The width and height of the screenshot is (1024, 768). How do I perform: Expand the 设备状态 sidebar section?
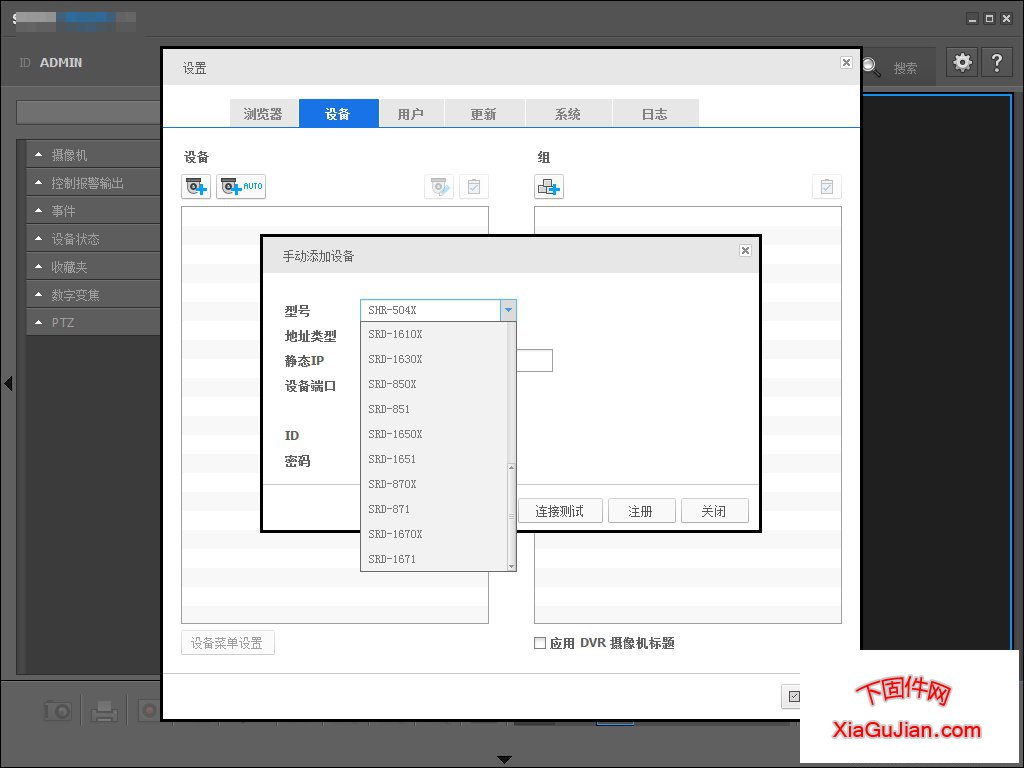tap(93, 239)
